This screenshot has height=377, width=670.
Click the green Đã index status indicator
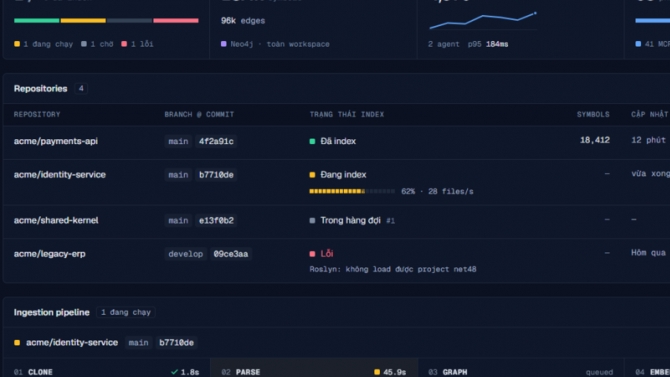pyautogui.click(x=312, y=141)
